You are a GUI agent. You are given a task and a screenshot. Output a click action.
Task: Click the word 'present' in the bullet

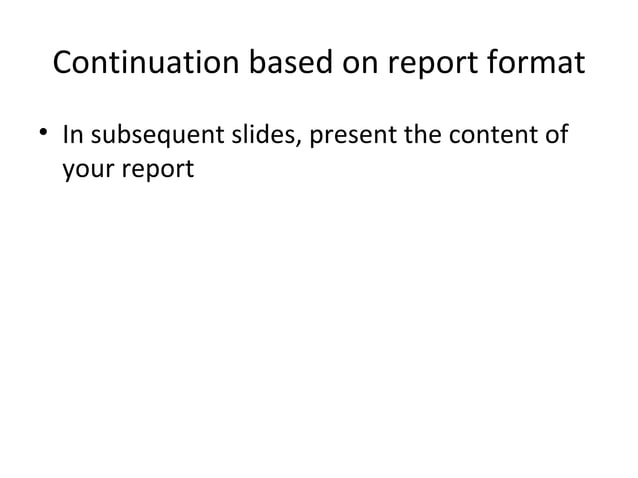[x=353, y=137]
